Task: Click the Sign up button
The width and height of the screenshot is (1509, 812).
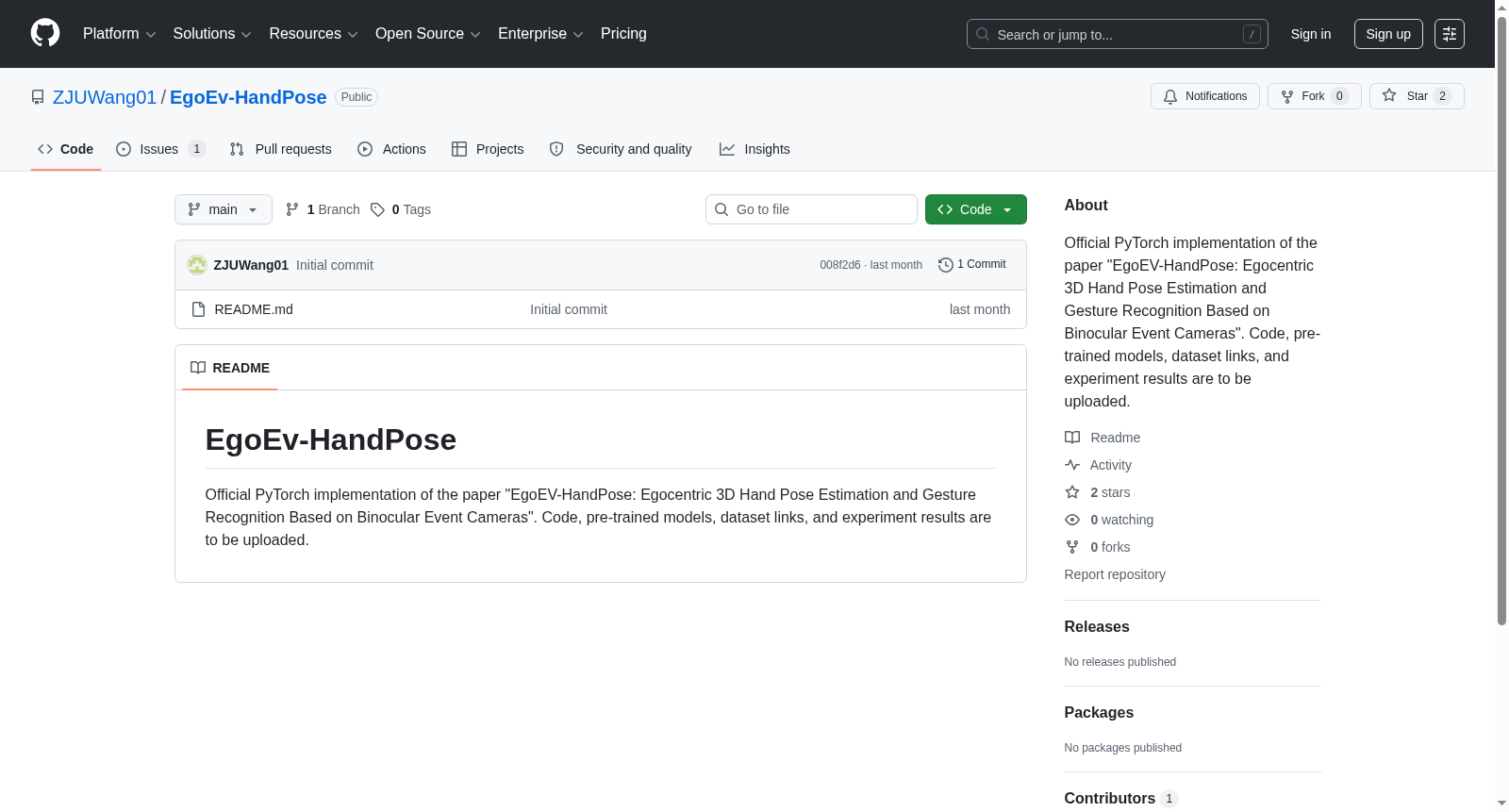Action: 1388,34
